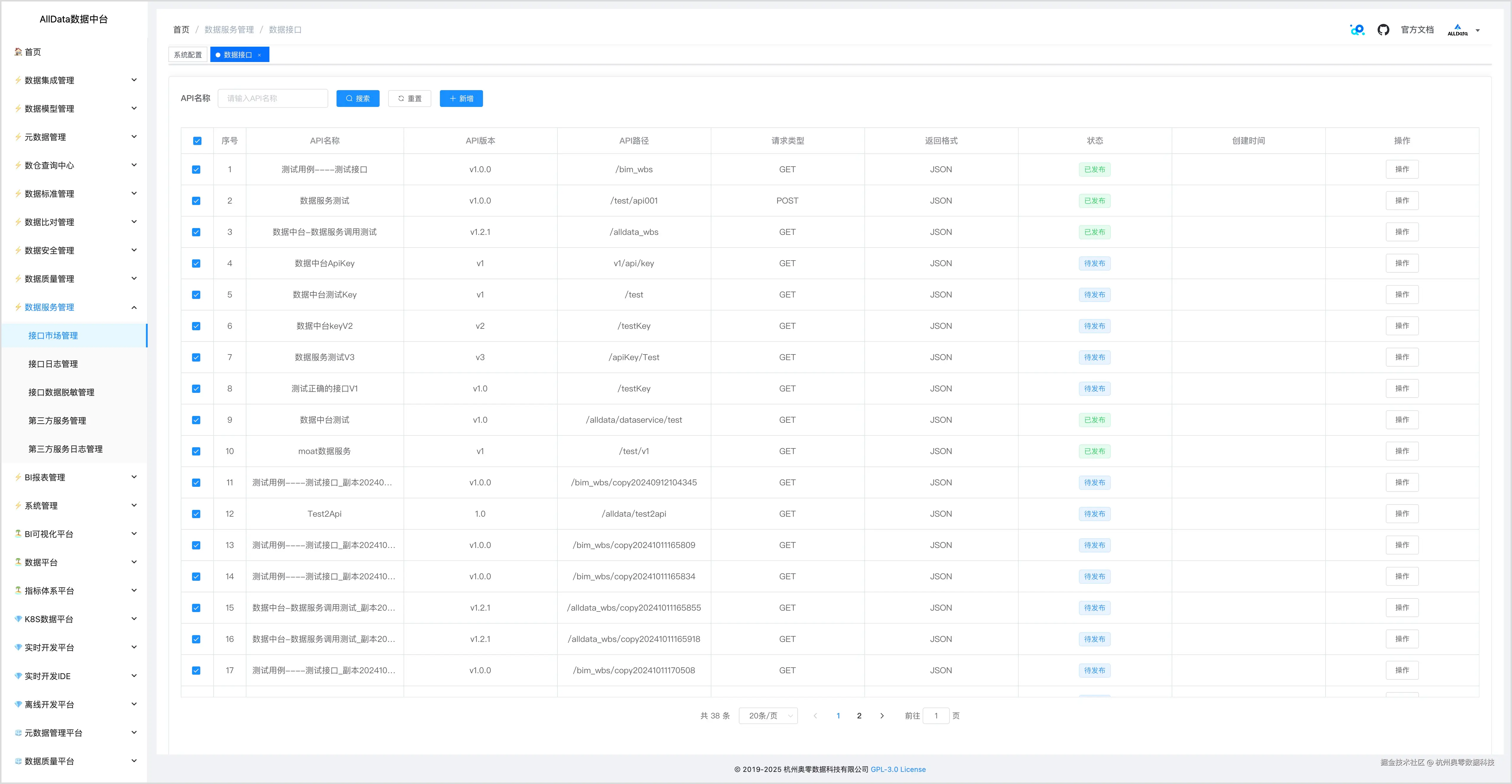Image resolution: width=1512 pixels, height=784 pixels.
Task: Go to next page arrow in pagination
Action: pyautogui.click(x=882, y=715)
